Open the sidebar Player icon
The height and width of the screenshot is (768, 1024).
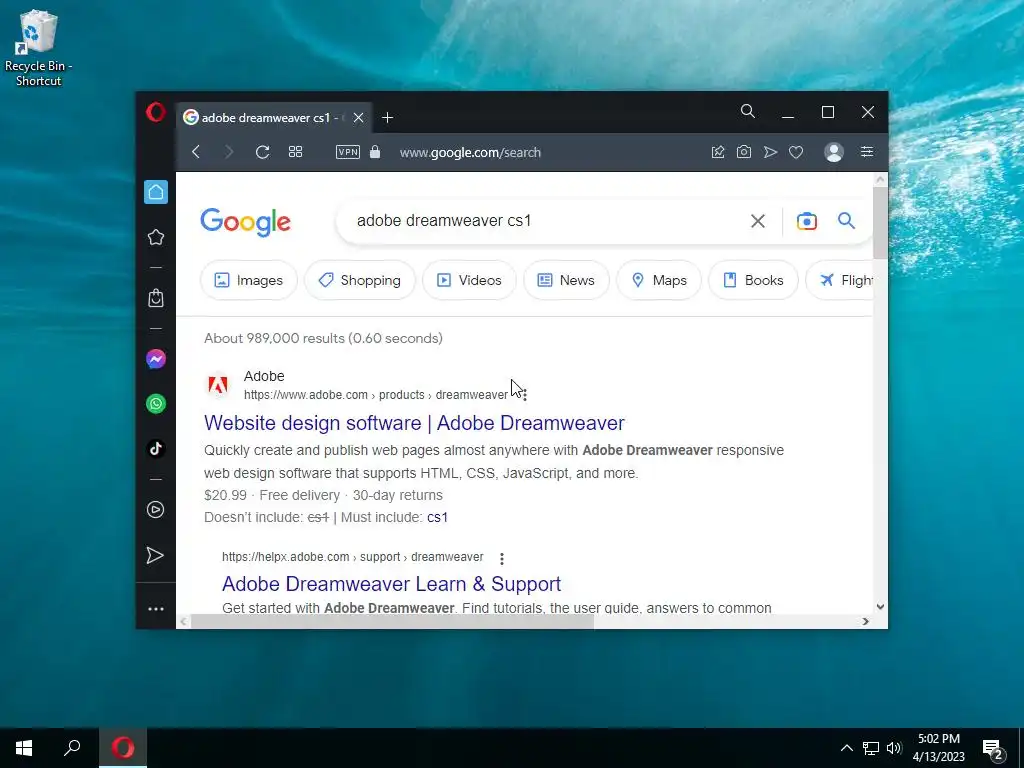(x=155, y=509)
